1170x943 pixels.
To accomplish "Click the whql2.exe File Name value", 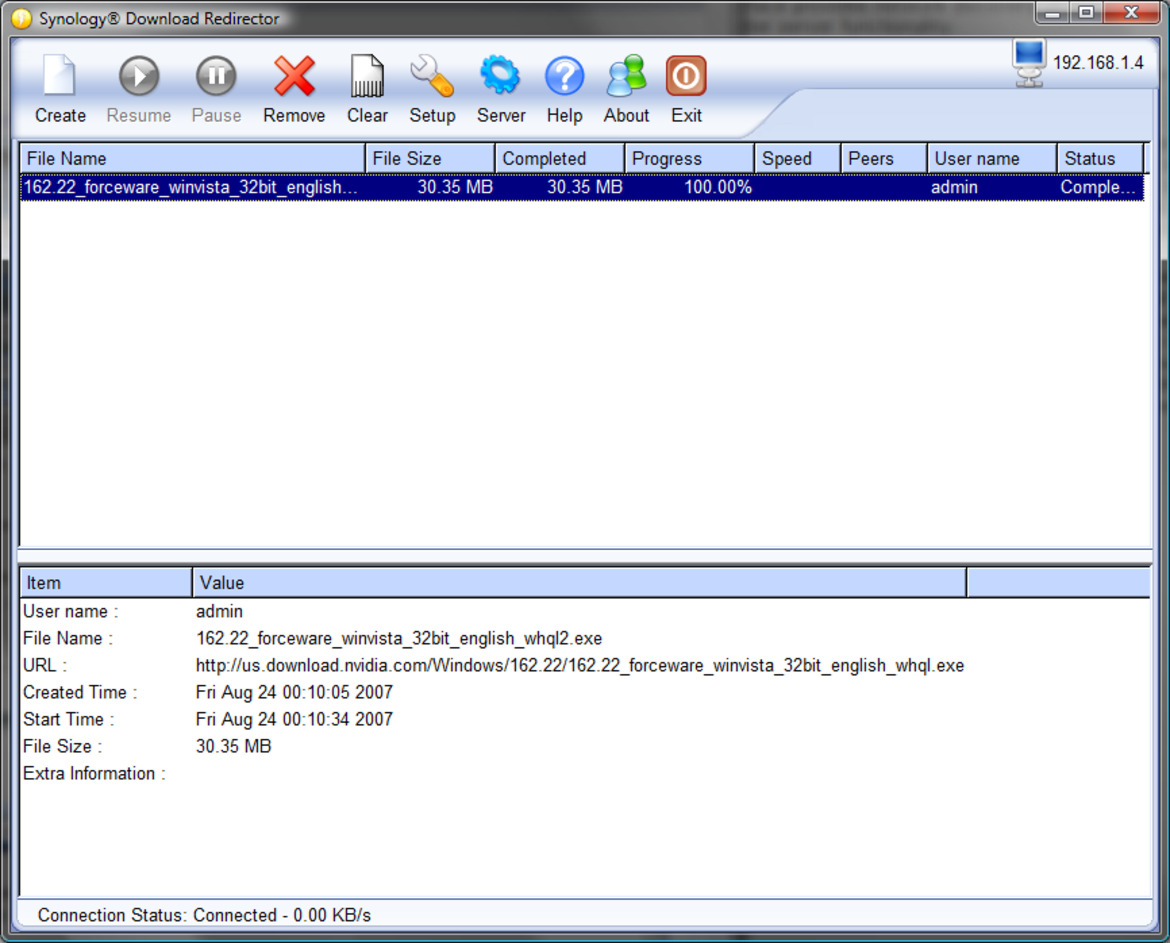I will pyautogui.click(x=398, y=639).
